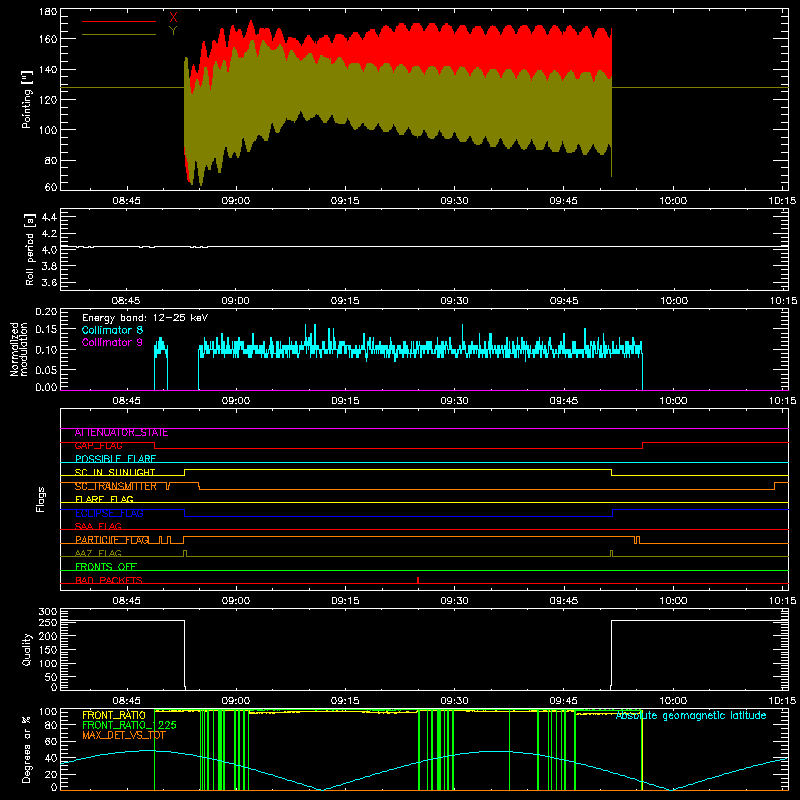This screenshot has width=800, height=800.
Task: Click the MAX_DET_VS_TOT legend entry
Action: (x=124, y=735)
